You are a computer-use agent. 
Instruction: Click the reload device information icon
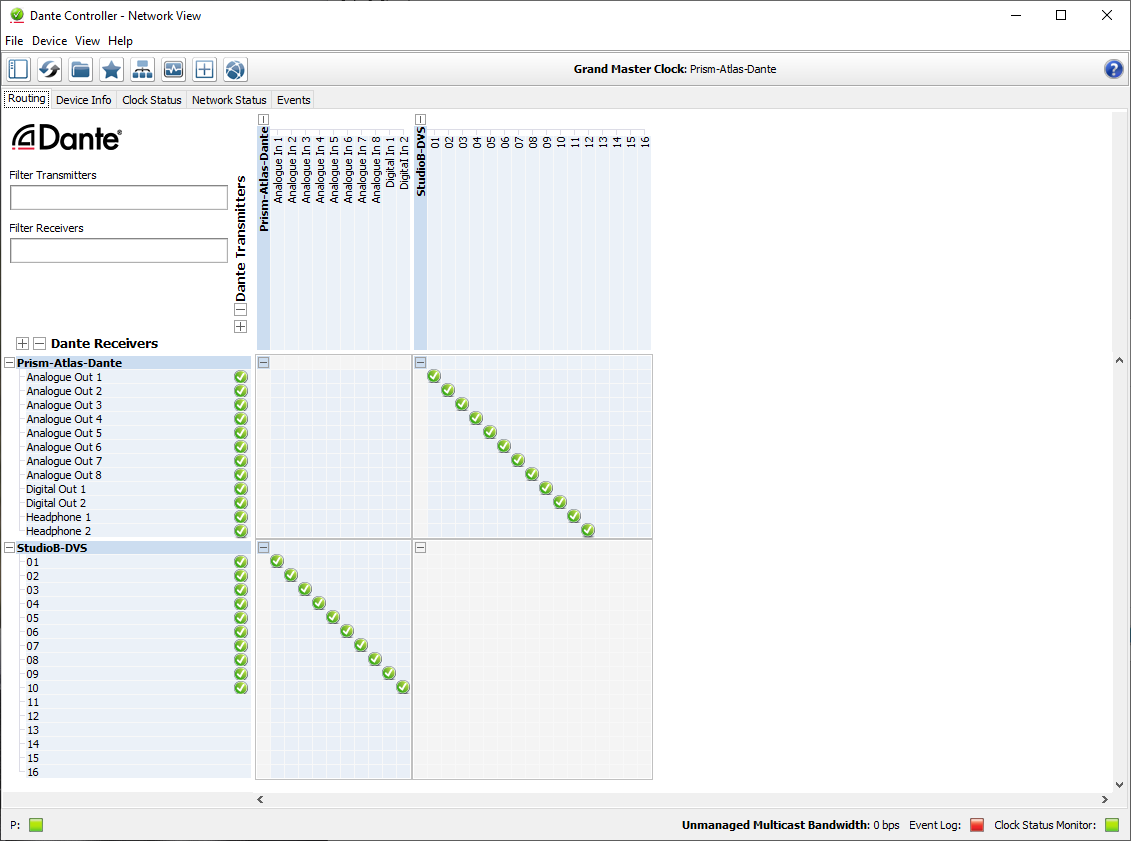pyautogui.click(x=50, y=69)
